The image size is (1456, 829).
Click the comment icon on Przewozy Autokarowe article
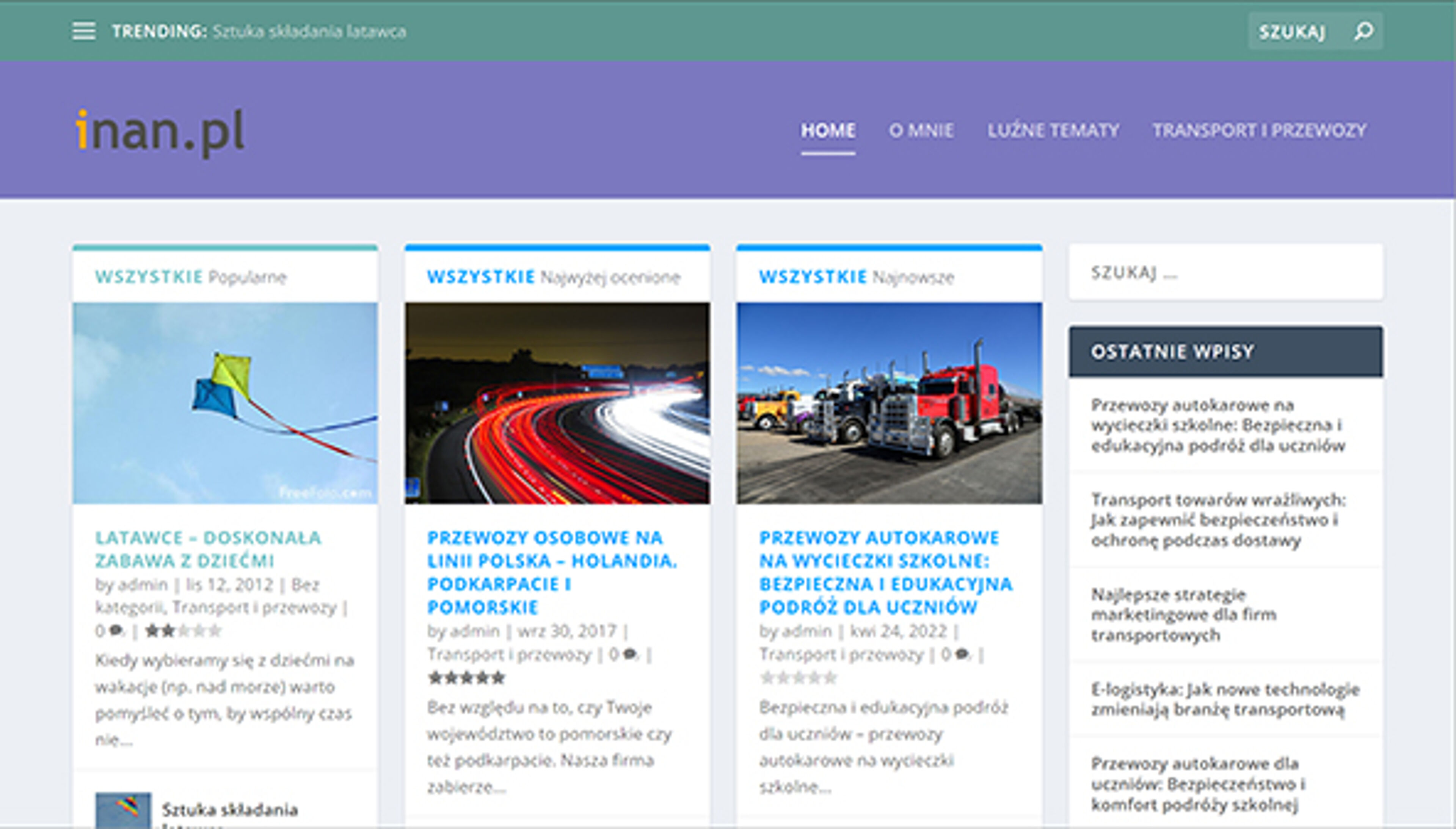(x=962, y=654)
